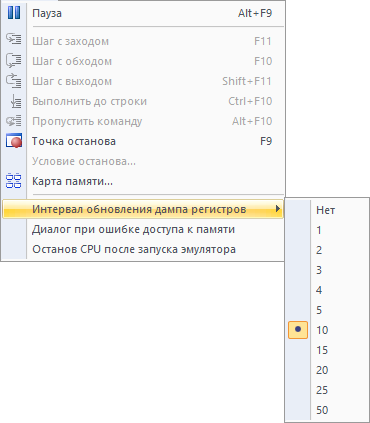Viewport: 370px width, 423px height.
Task: Set register dump interval to 3
Action: pos(327,270)
